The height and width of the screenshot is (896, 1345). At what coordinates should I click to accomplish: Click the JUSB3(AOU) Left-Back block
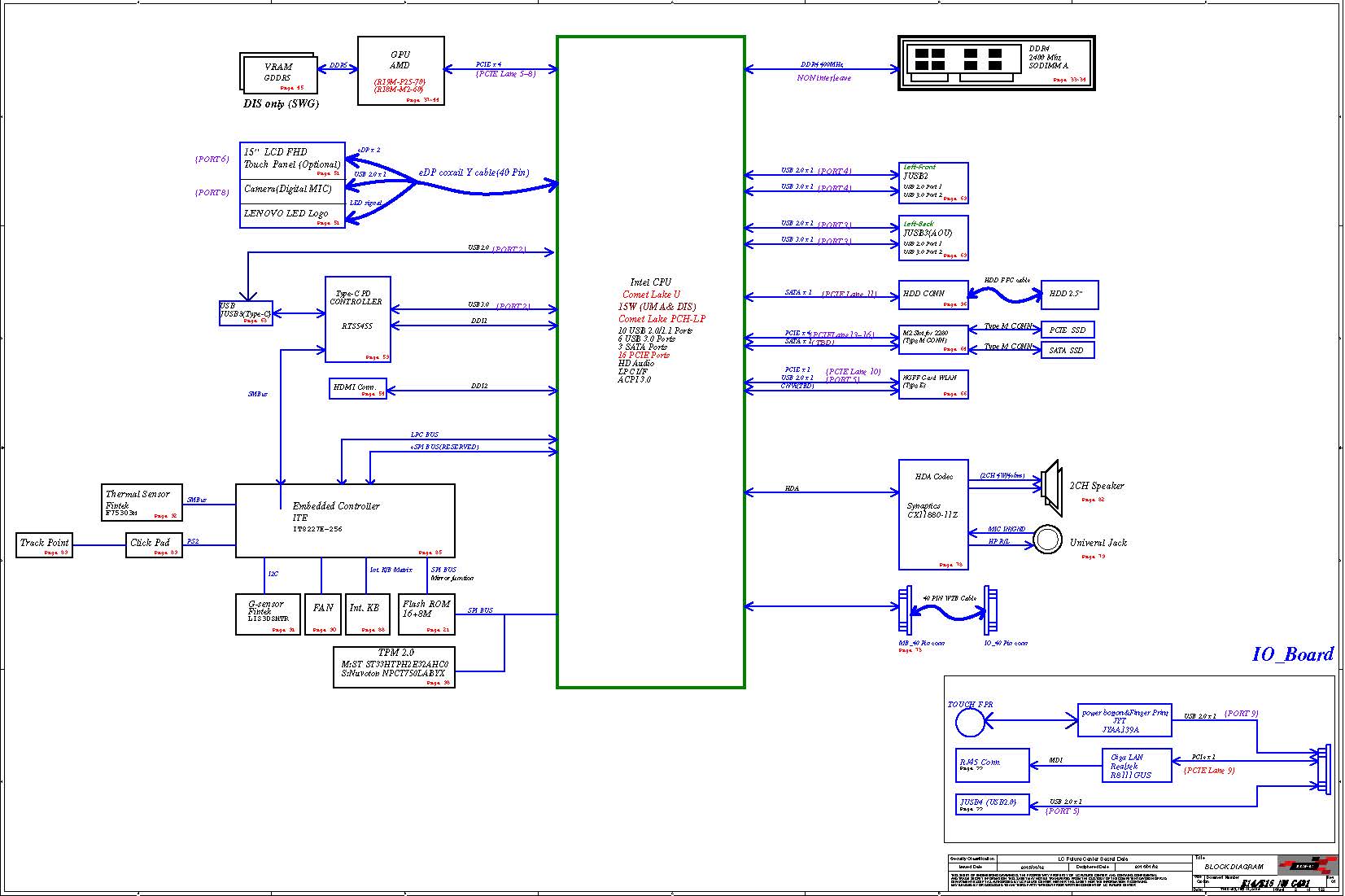click(933, 238)
